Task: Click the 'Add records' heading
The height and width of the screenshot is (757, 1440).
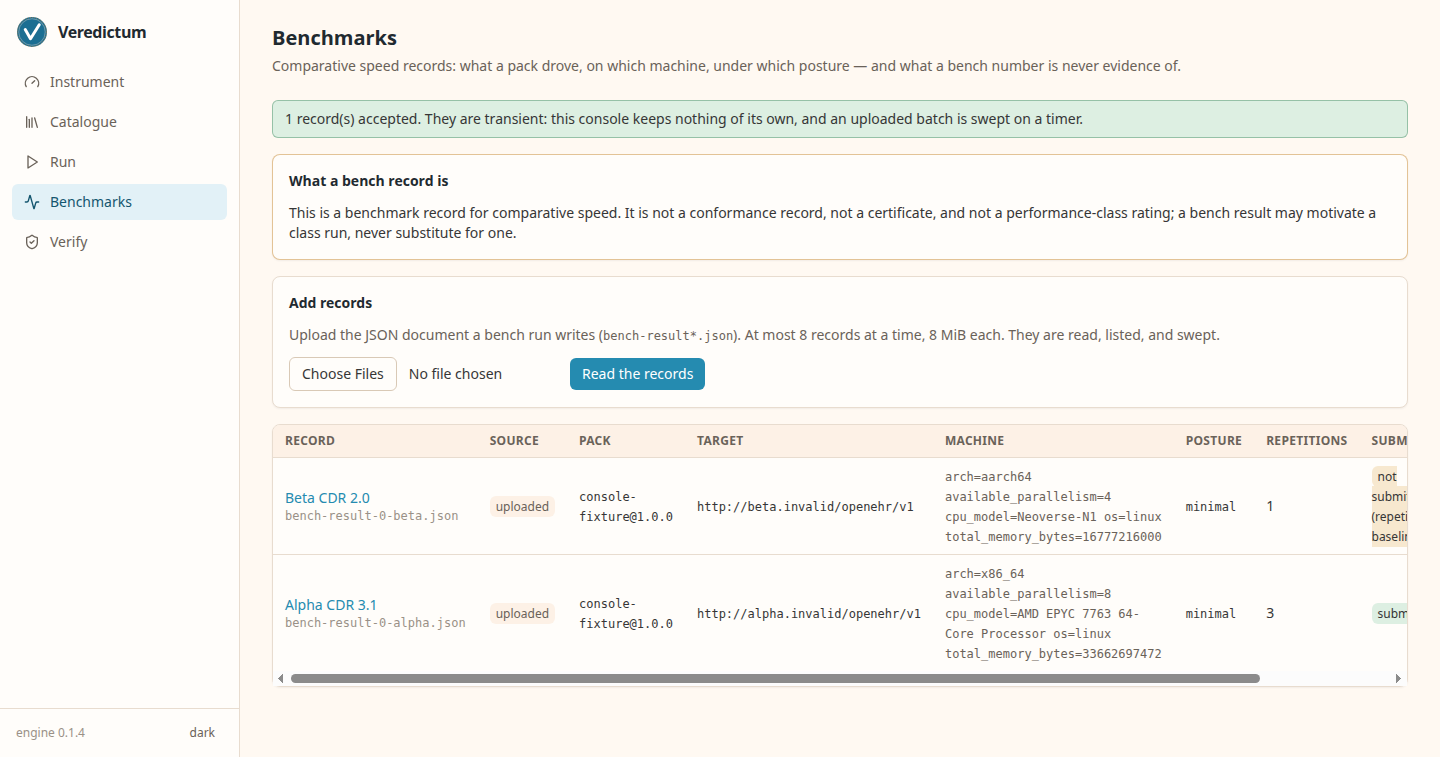Action: tap(331, 303)
